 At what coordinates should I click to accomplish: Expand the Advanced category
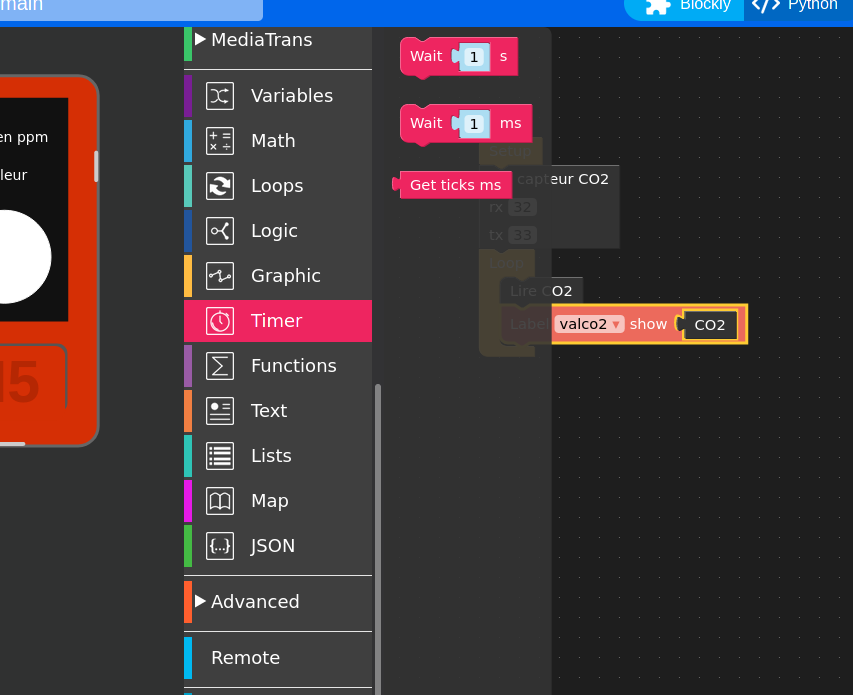(x=201, y=601)
